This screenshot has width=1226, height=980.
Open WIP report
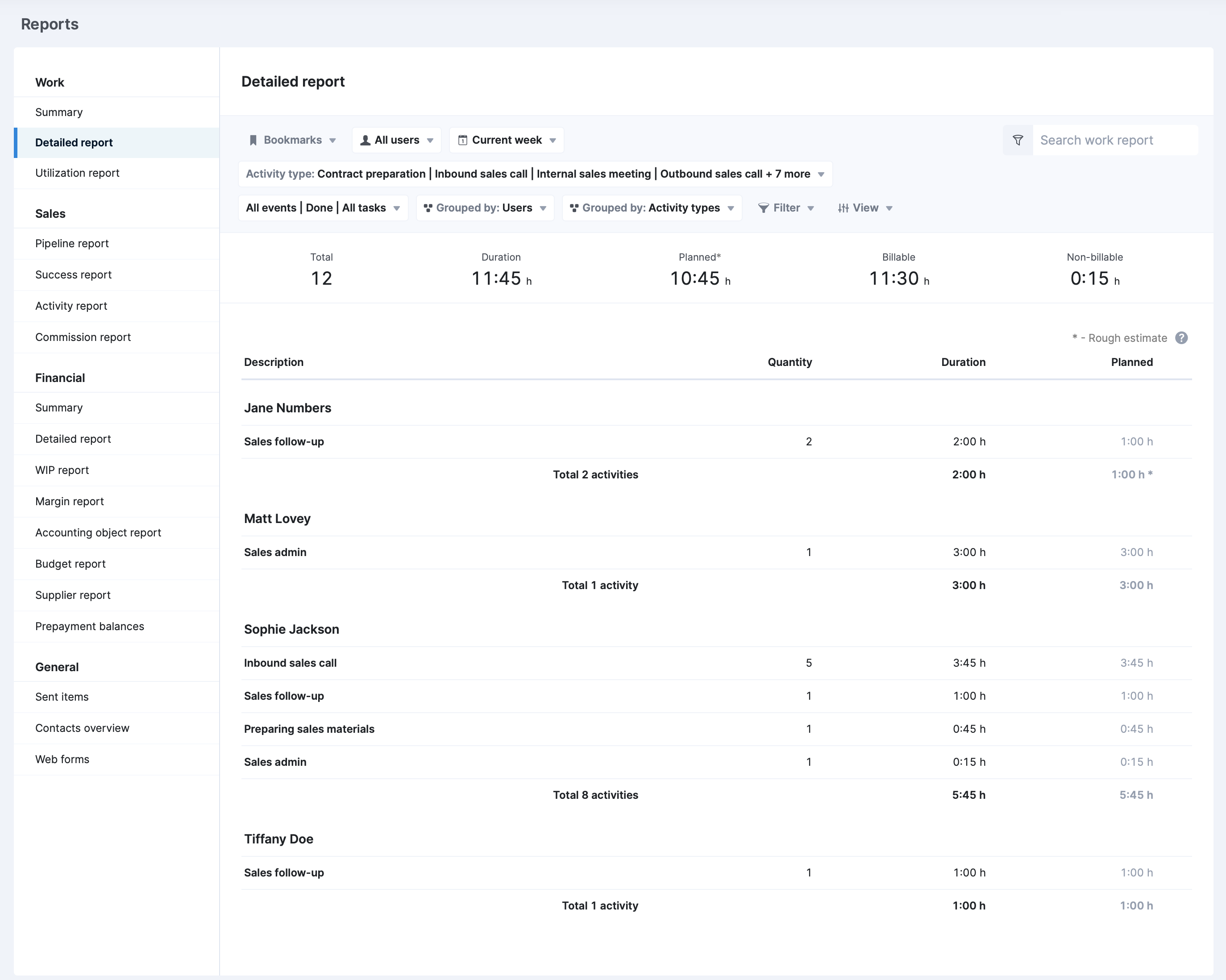[x=116, y=470]
